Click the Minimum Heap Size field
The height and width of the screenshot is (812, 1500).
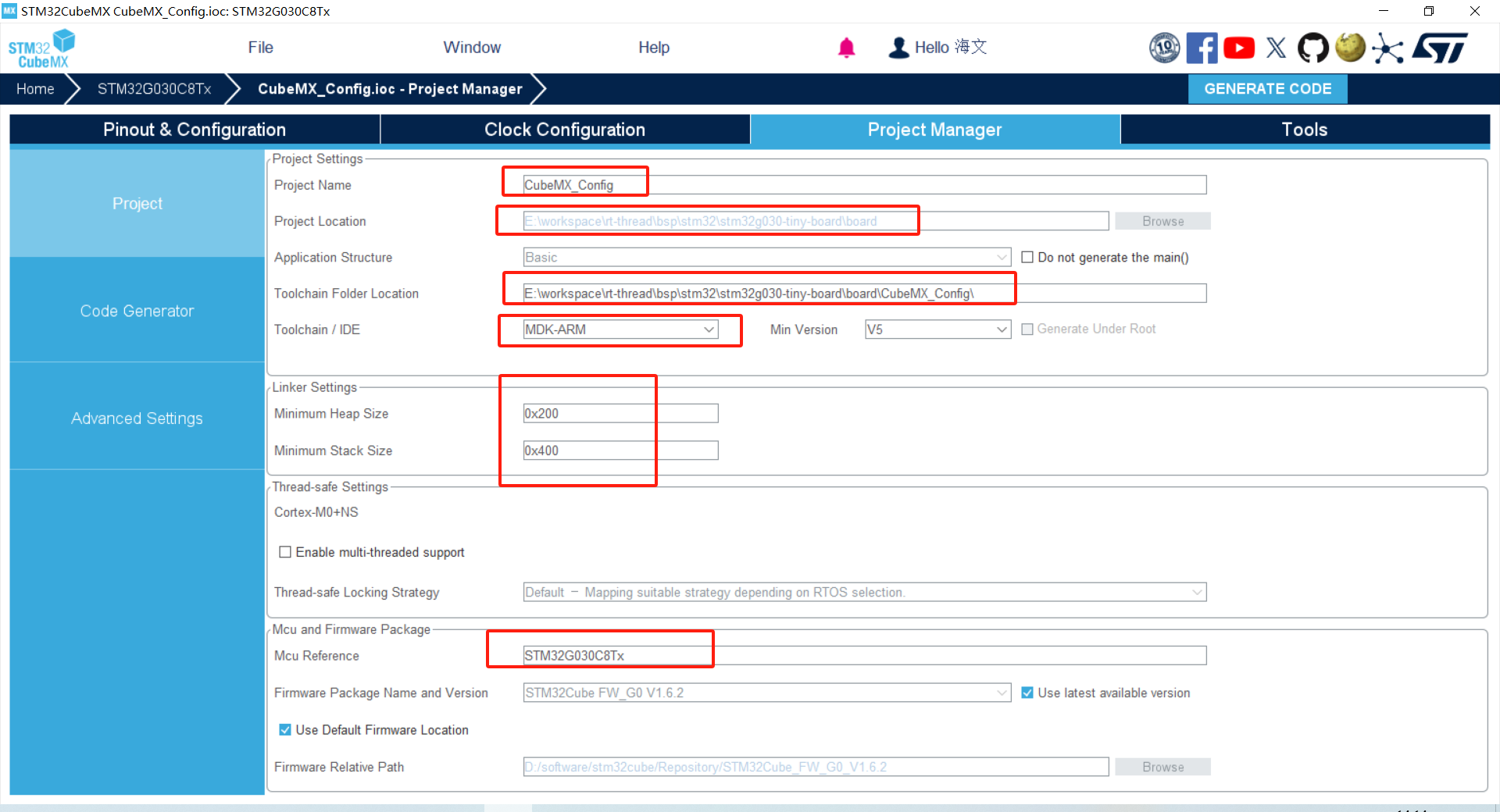[x=620, y=414]
